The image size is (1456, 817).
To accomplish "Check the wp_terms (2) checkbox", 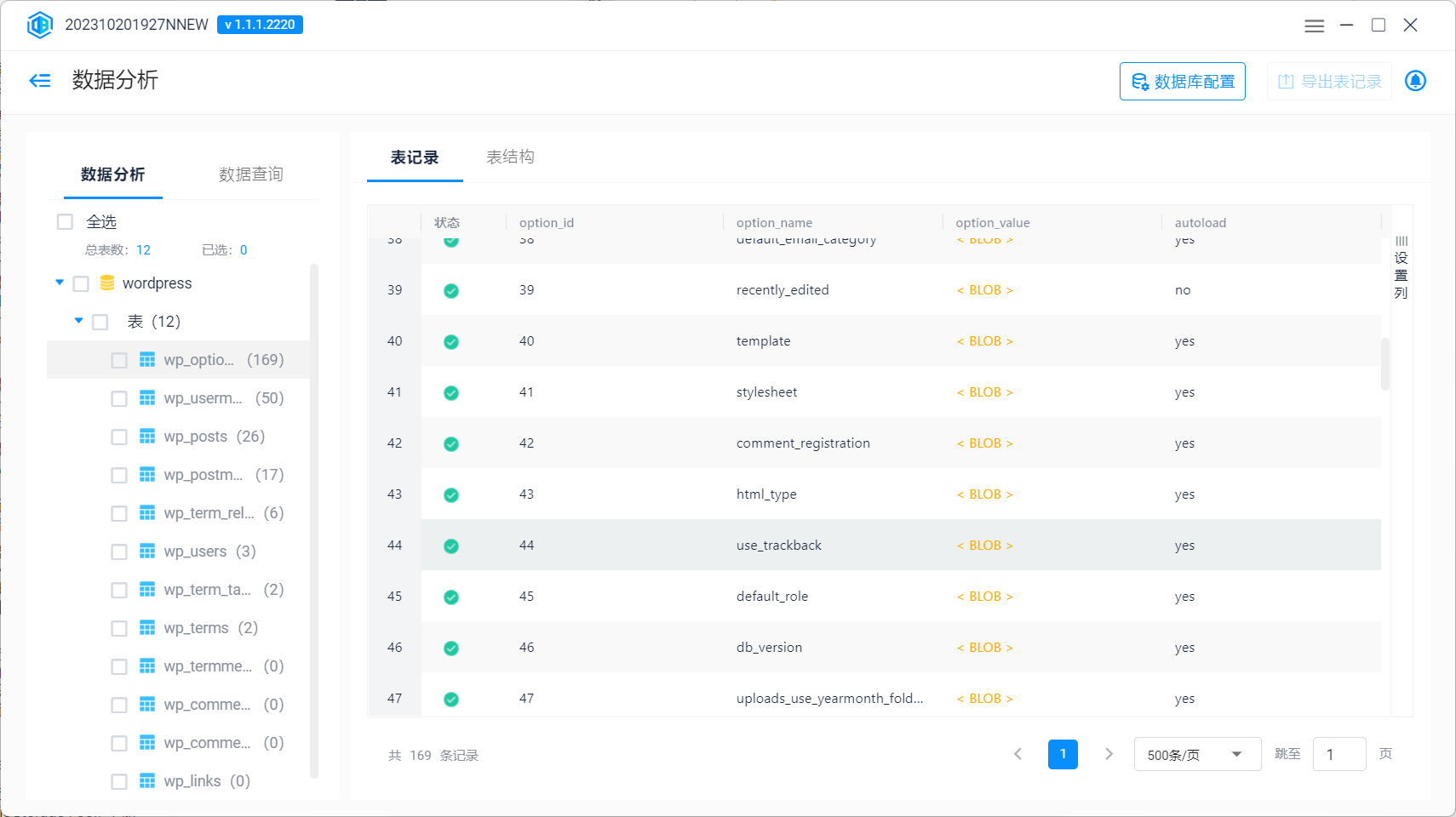I will (119, 628).
